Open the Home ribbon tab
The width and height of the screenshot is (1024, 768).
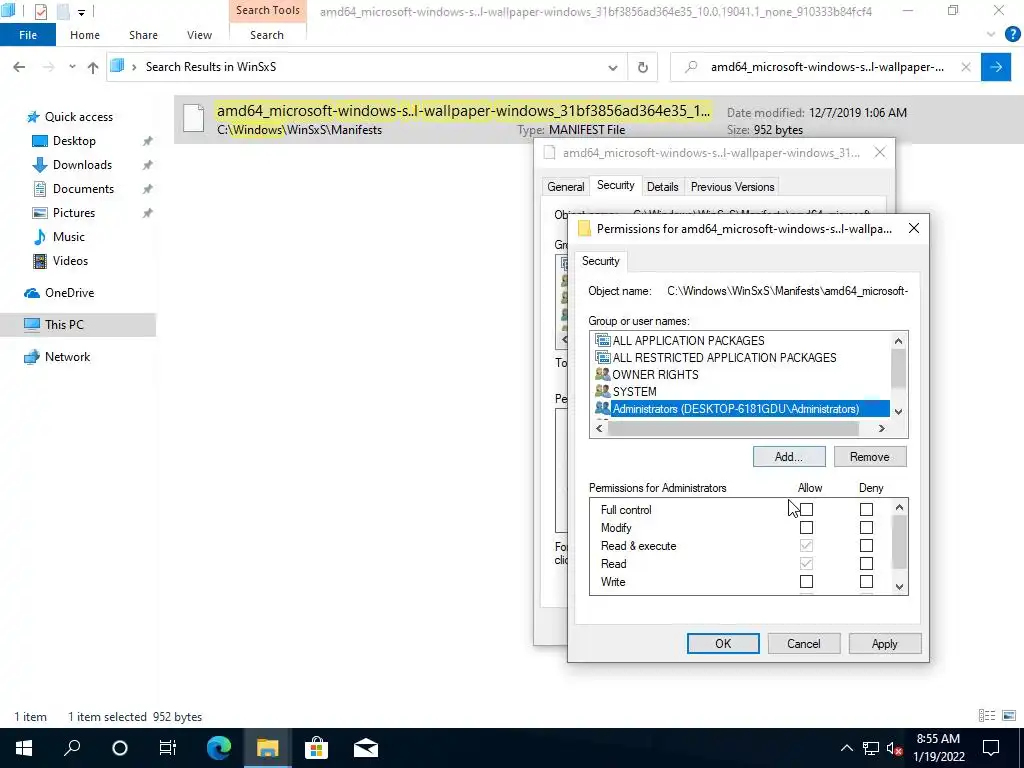pyautogui.click(x=85, y=35)
